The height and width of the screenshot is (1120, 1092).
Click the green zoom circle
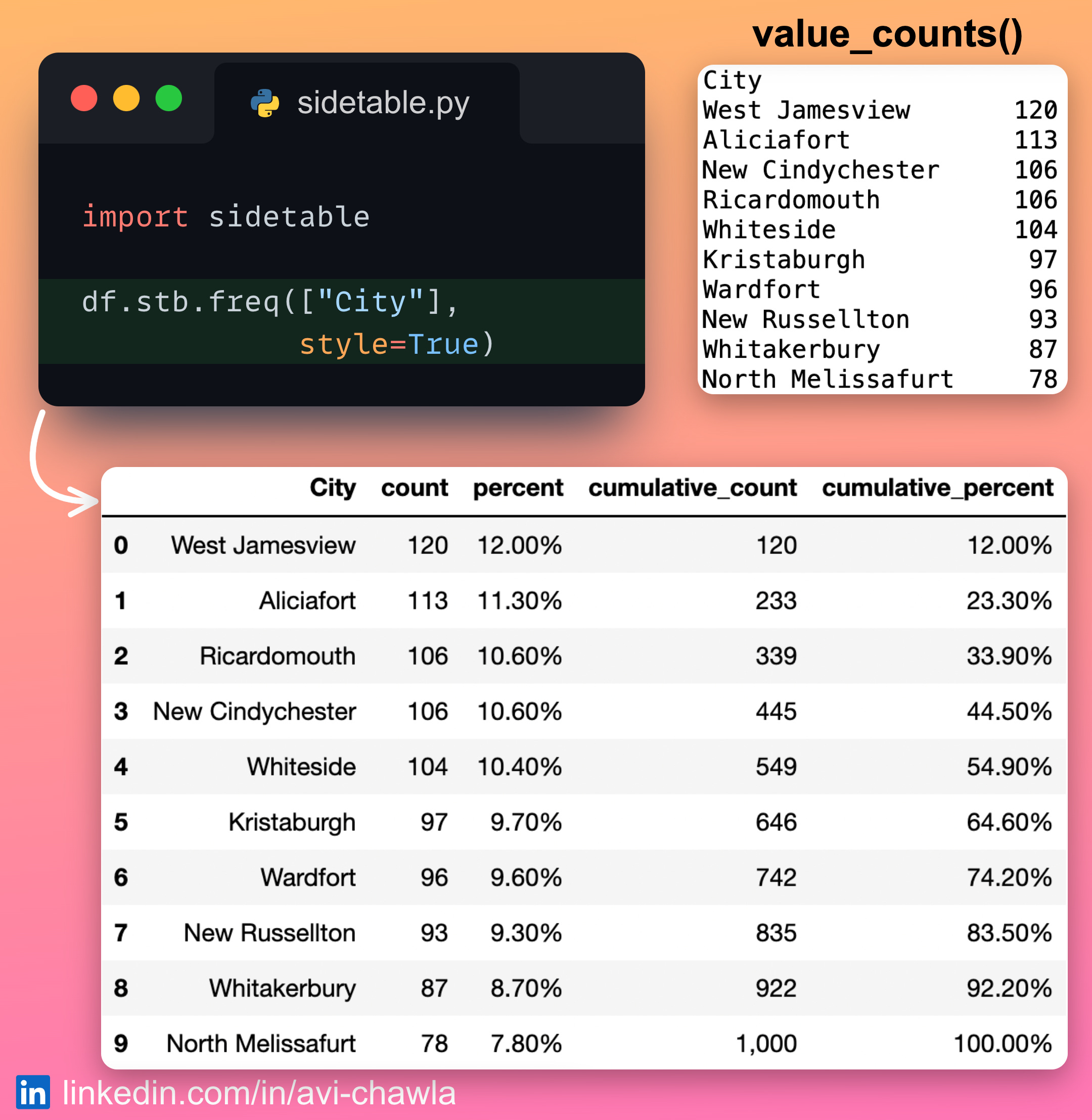tap(169, 99)
